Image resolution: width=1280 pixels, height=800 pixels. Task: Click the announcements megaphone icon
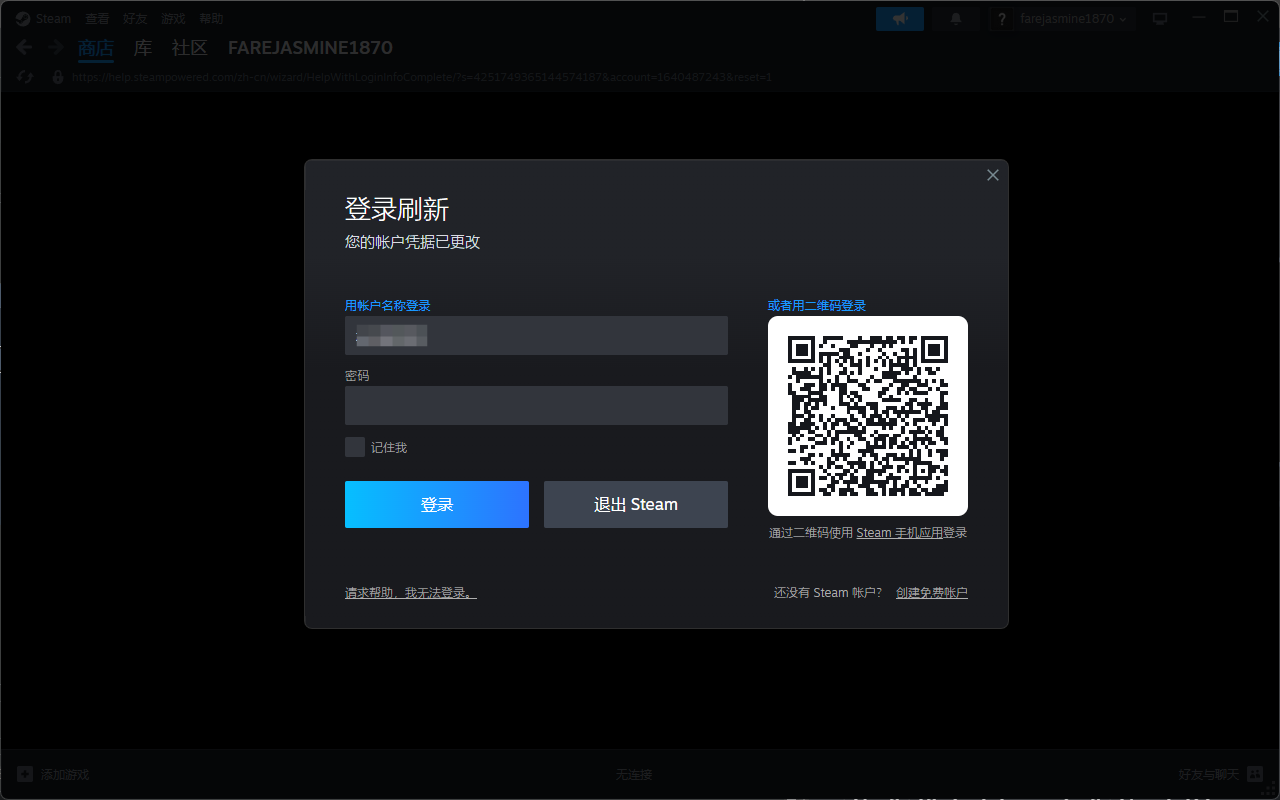tap(899, 19)
